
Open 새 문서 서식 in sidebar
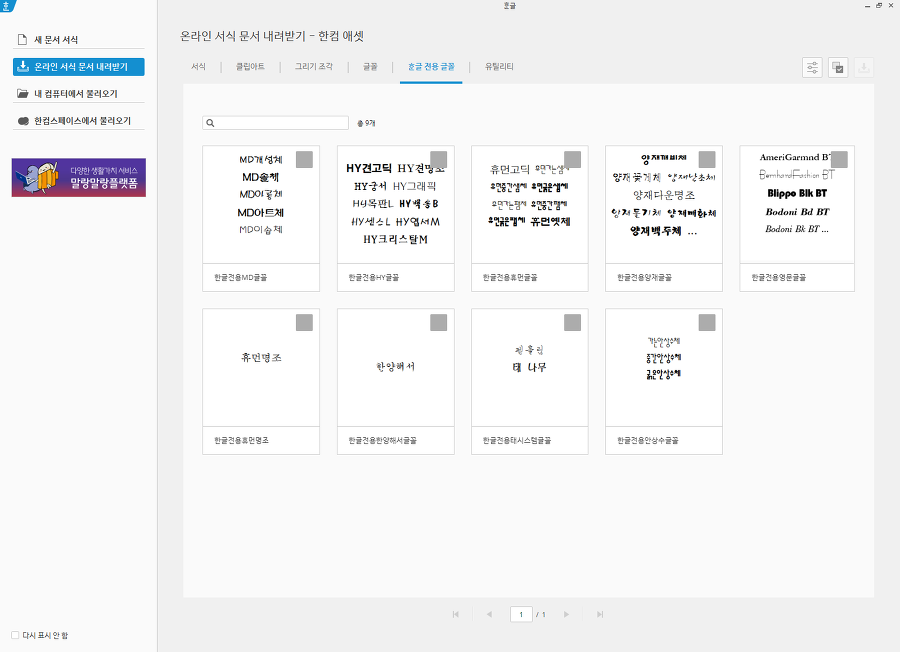pos(79,40)
